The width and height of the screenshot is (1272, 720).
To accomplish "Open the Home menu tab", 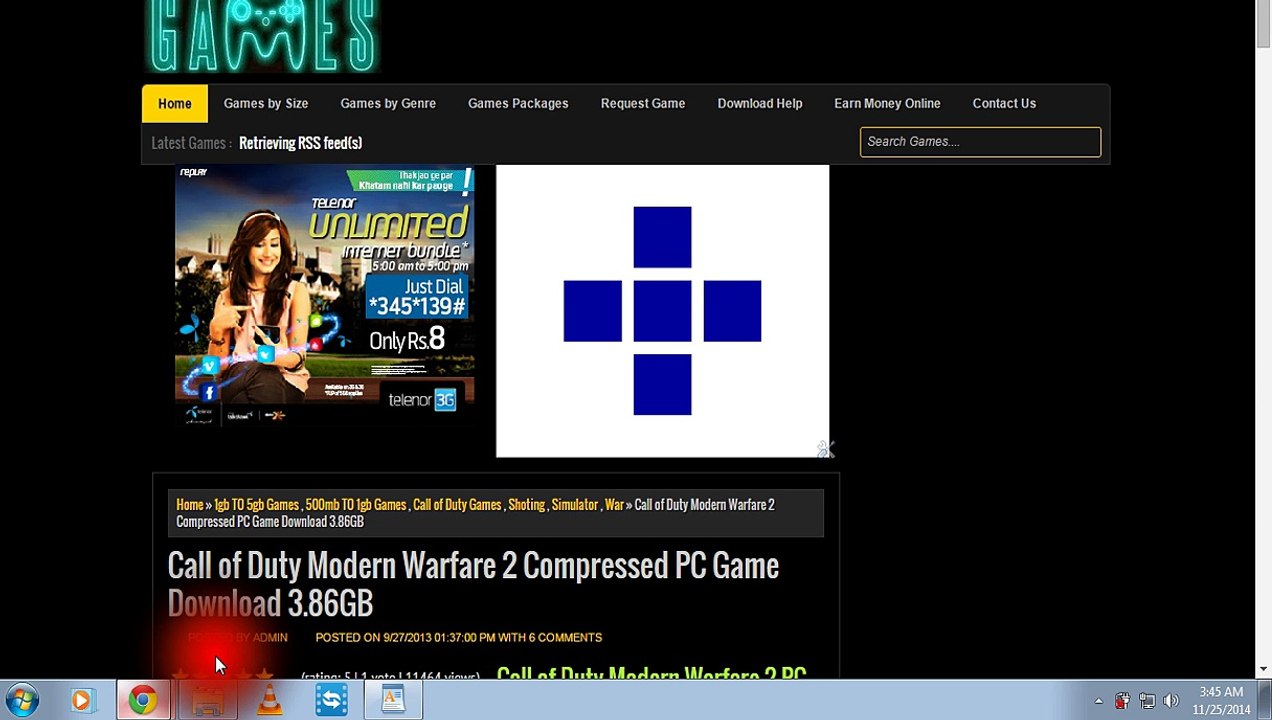I will pos(174,104).
